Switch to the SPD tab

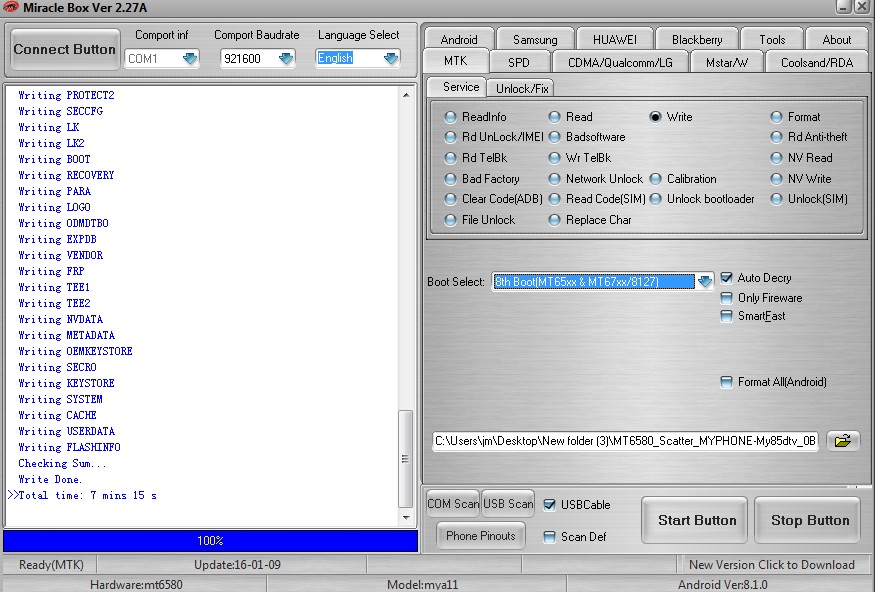coord(519,62)
